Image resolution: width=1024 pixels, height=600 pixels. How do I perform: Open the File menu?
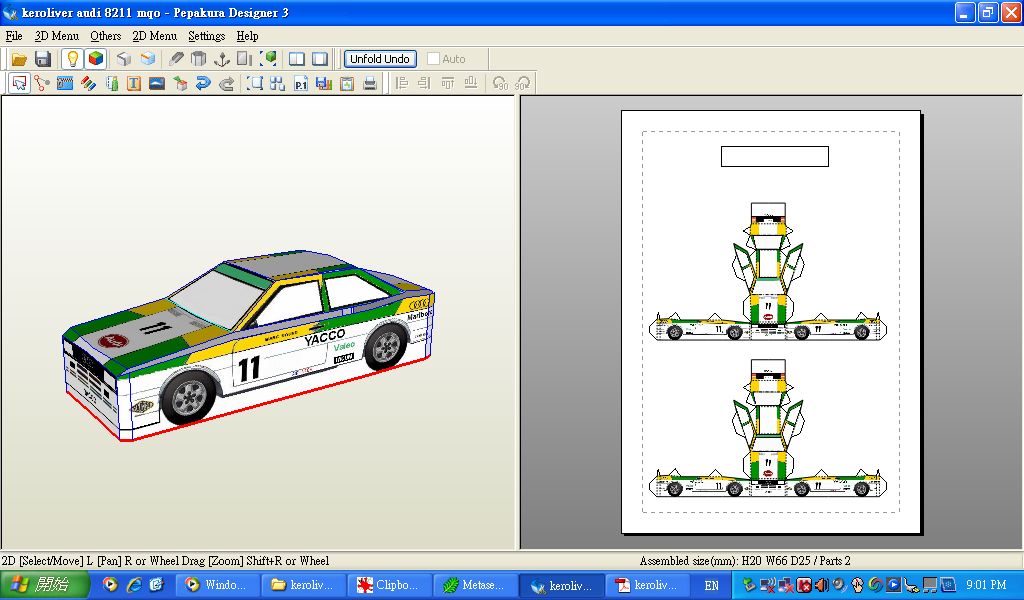click(13, 36)
